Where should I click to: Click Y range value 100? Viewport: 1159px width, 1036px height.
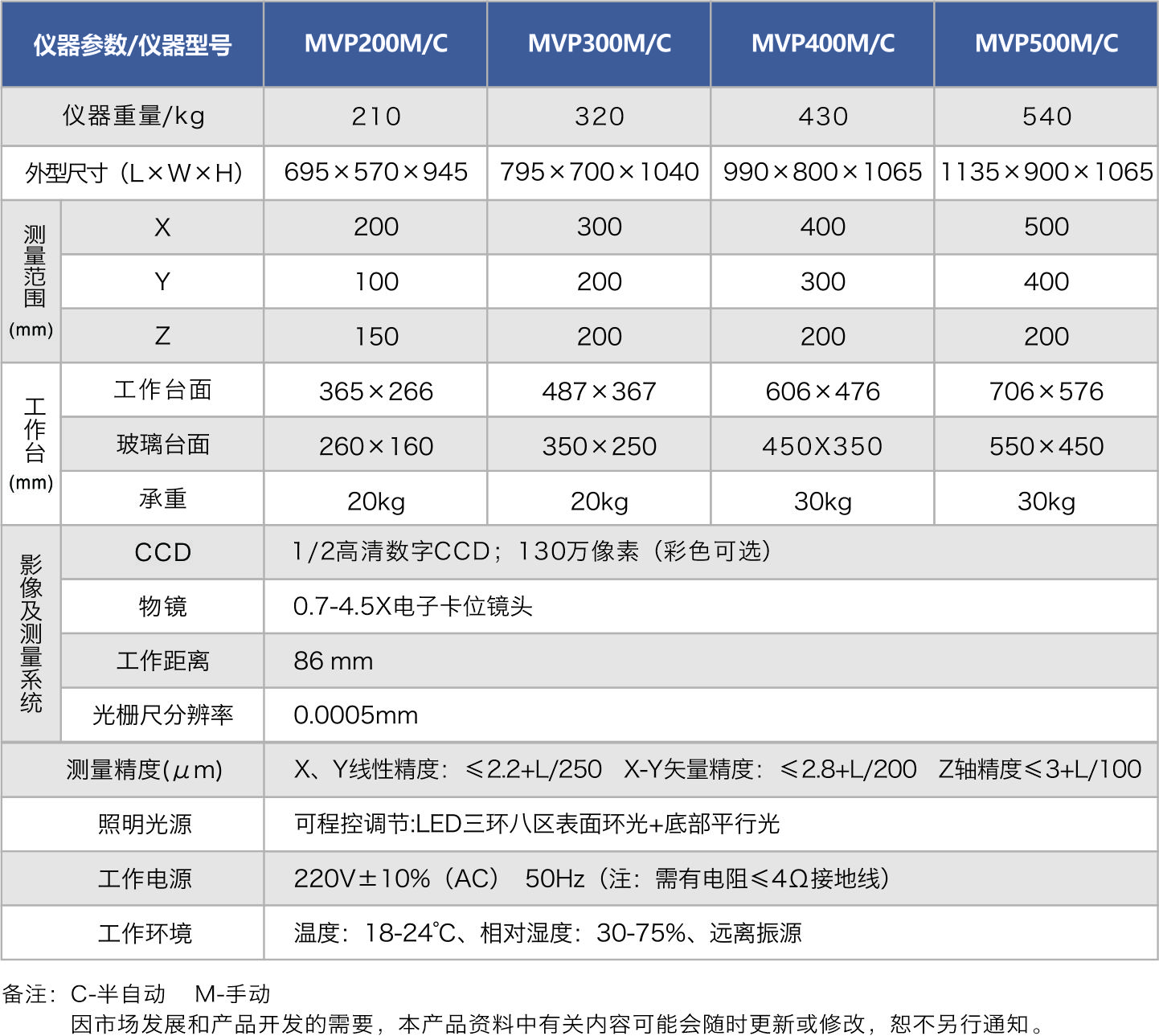[x=375, y=282]
